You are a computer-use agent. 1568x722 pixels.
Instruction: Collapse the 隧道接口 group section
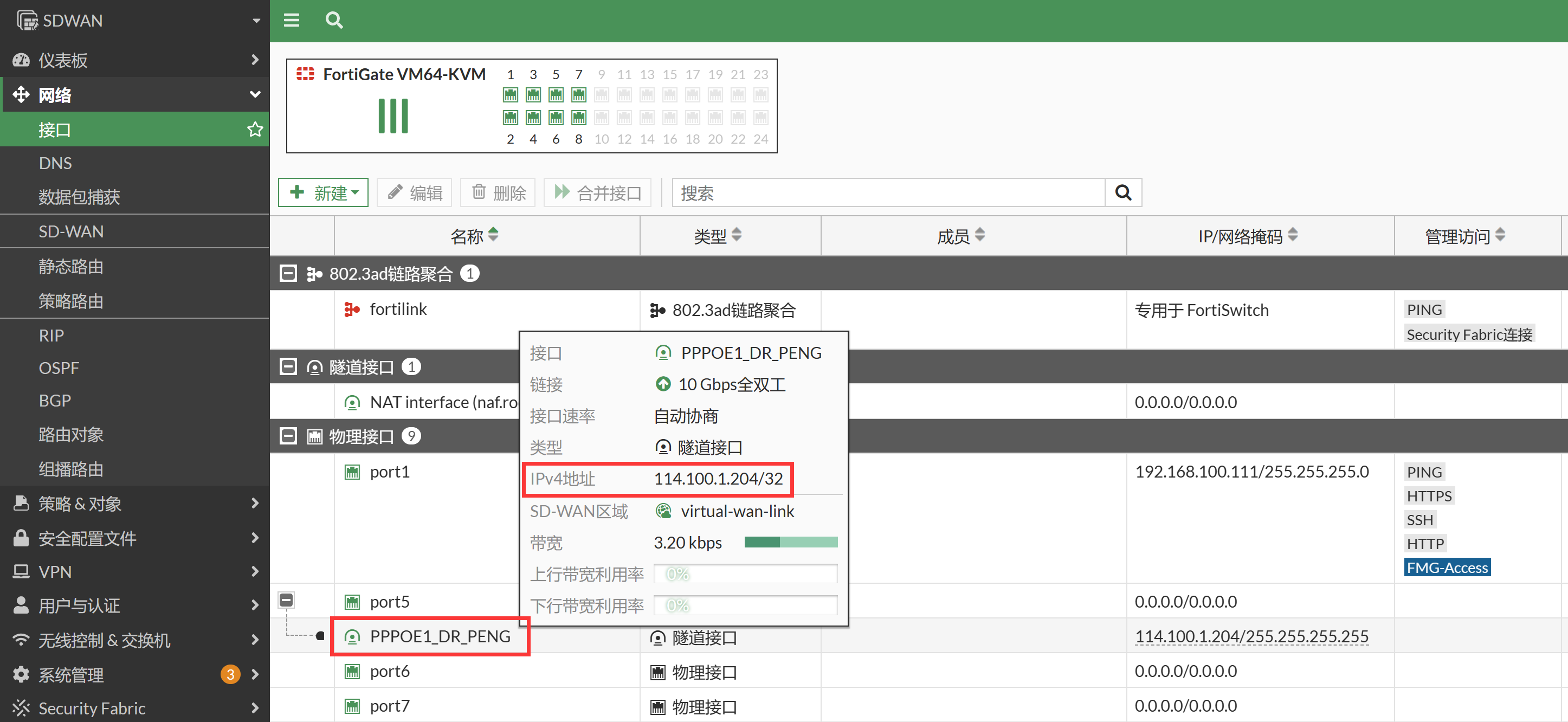pos(288,366)
